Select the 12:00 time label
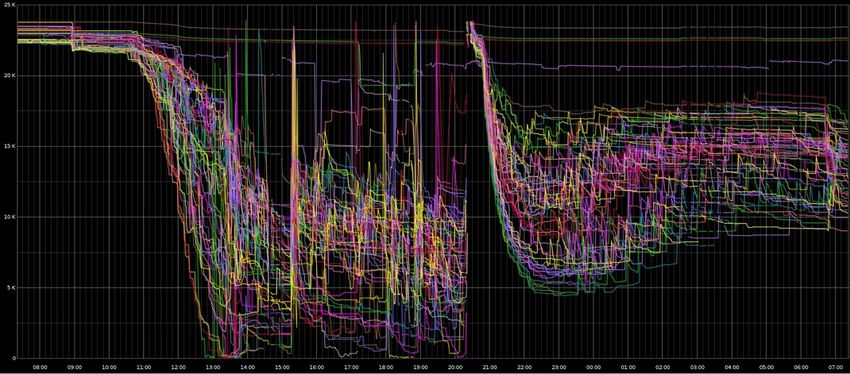 coord(179,367)
